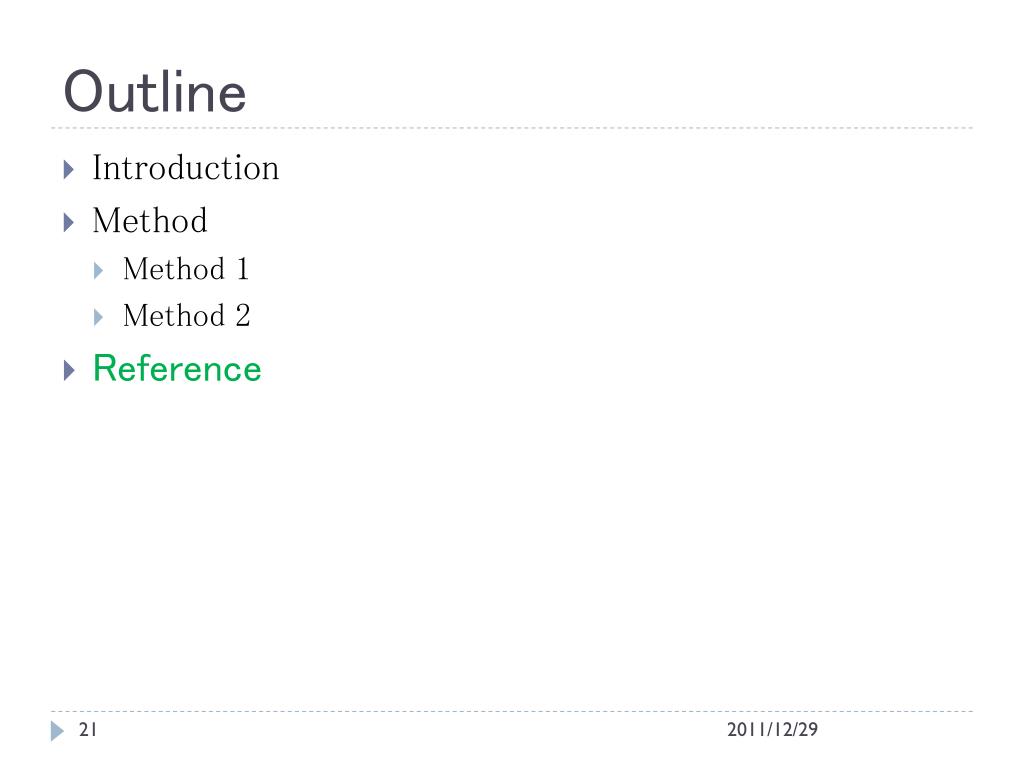Click the slide number 21

(88, 729)
